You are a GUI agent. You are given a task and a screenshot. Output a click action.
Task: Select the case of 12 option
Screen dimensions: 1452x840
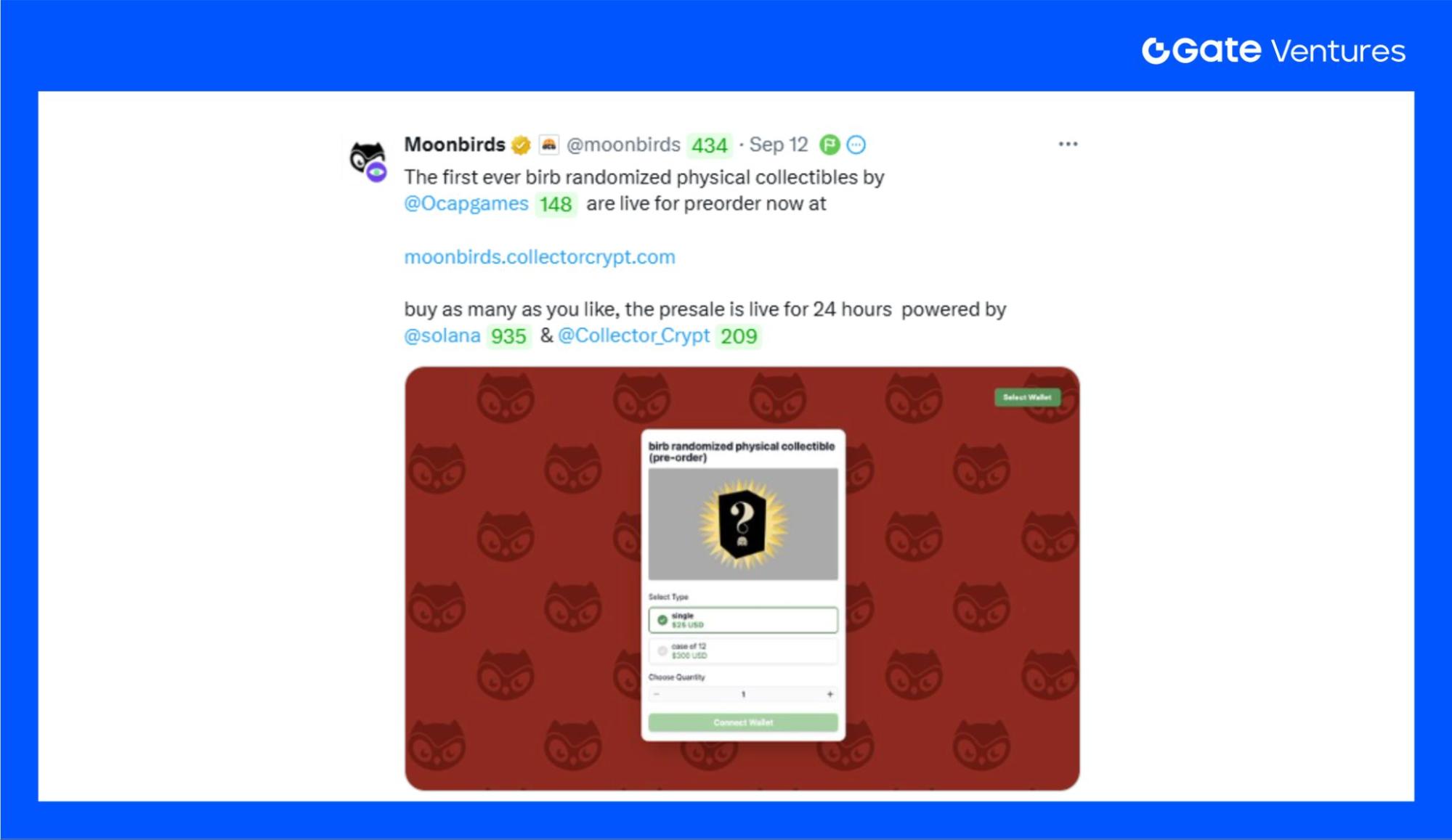coord(743,651)
